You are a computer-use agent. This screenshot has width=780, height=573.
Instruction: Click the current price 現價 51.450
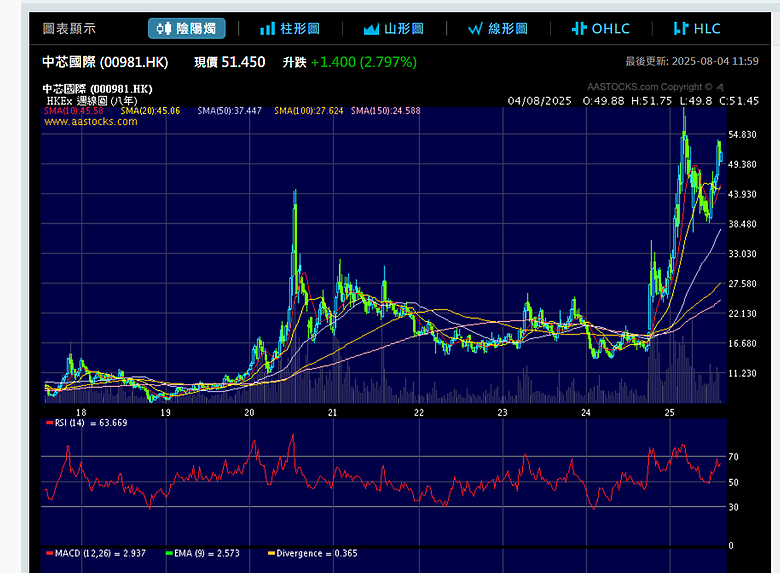coord(229,62)
